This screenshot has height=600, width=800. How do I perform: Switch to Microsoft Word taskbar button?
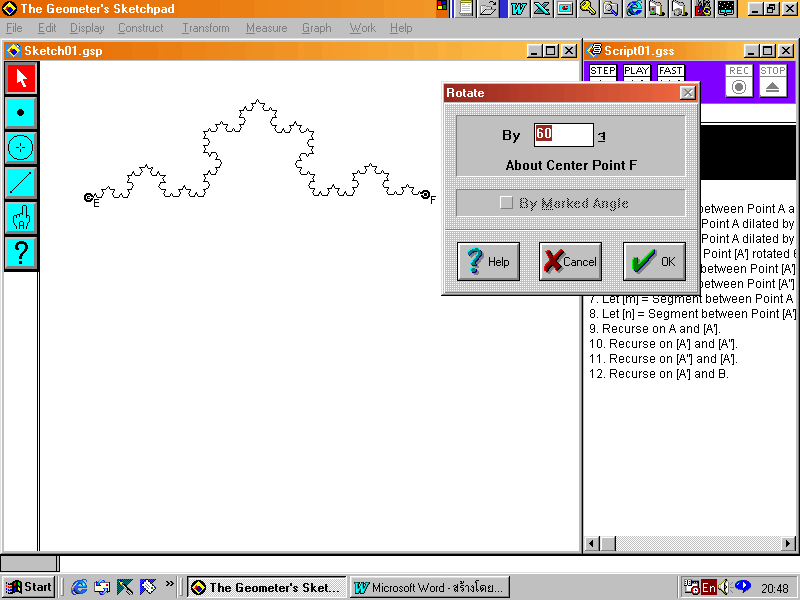point(430,588)
